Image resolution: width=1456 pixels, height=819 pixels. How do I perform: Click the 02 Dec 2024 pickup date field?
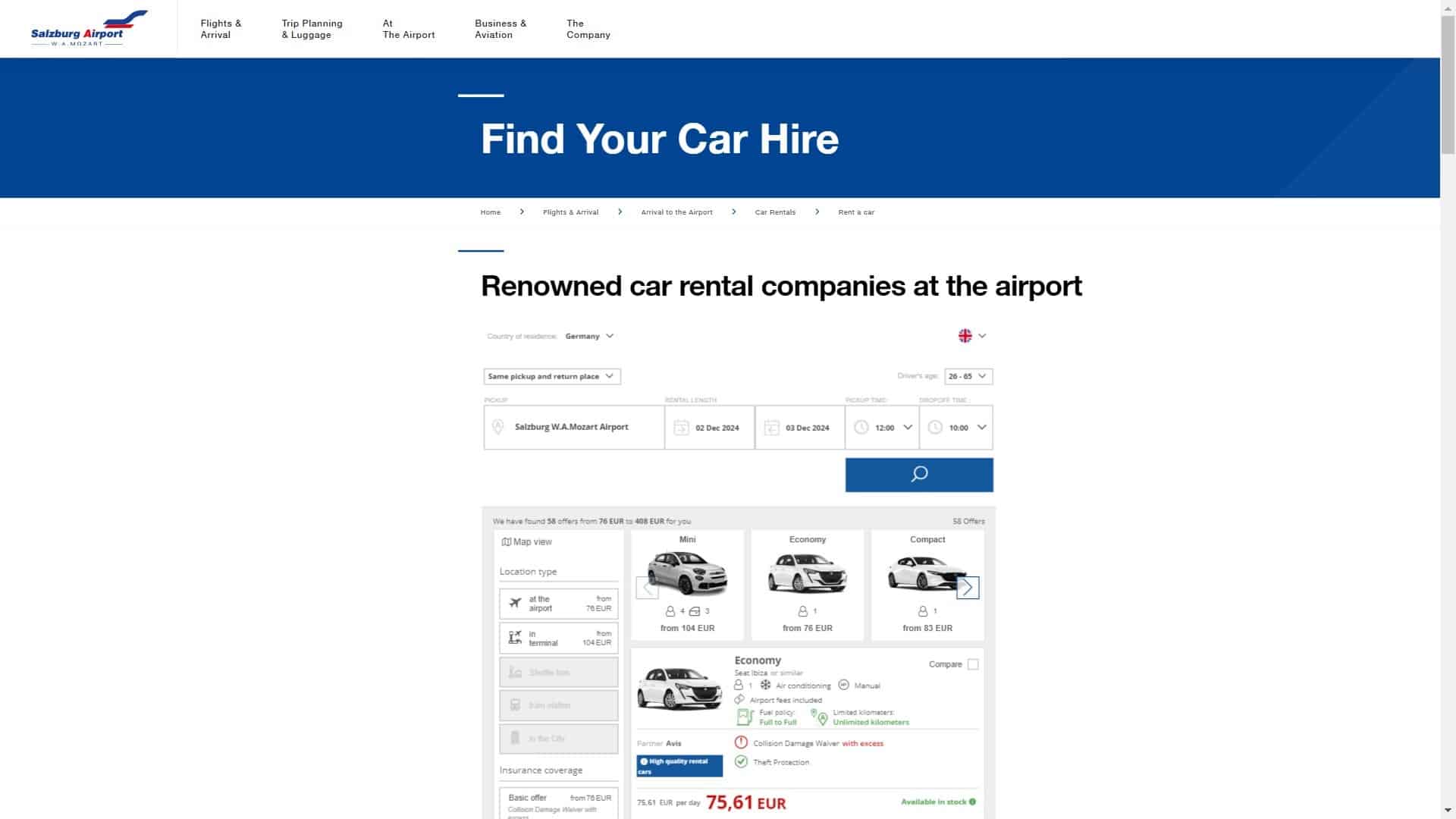pos(710,428)
